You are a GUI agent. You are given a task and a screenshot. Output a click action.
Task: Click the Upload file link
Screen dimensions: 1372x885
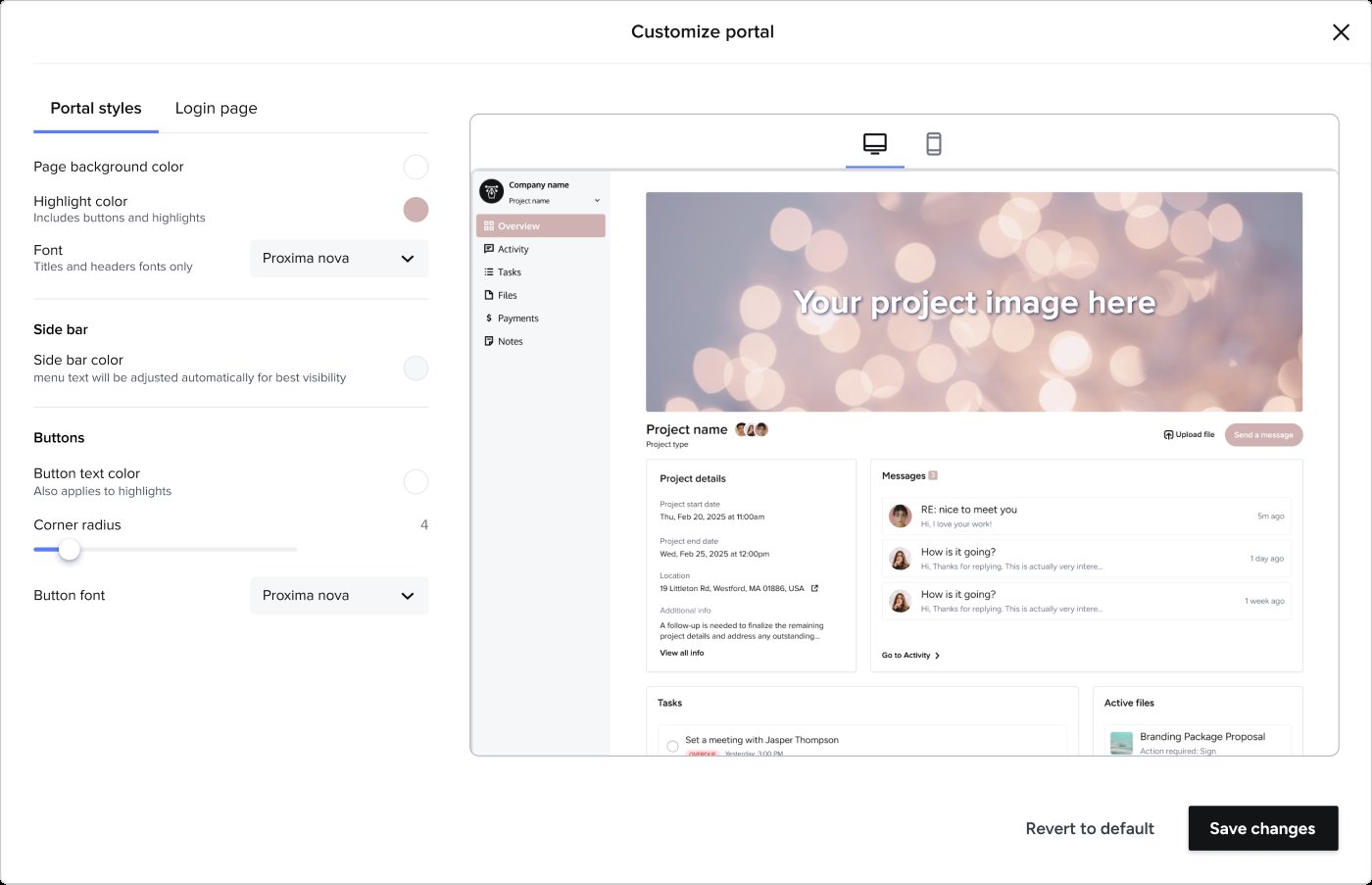(1189, 434)
